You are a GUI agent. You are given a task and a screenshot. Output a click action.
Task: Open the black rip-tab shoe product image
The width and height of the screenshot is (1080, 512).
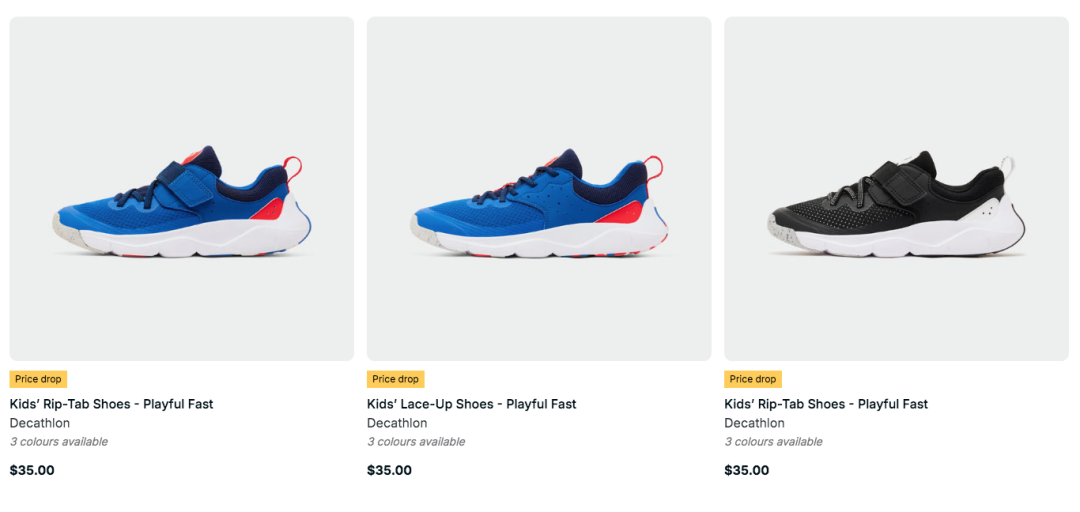tap(896, 189)
